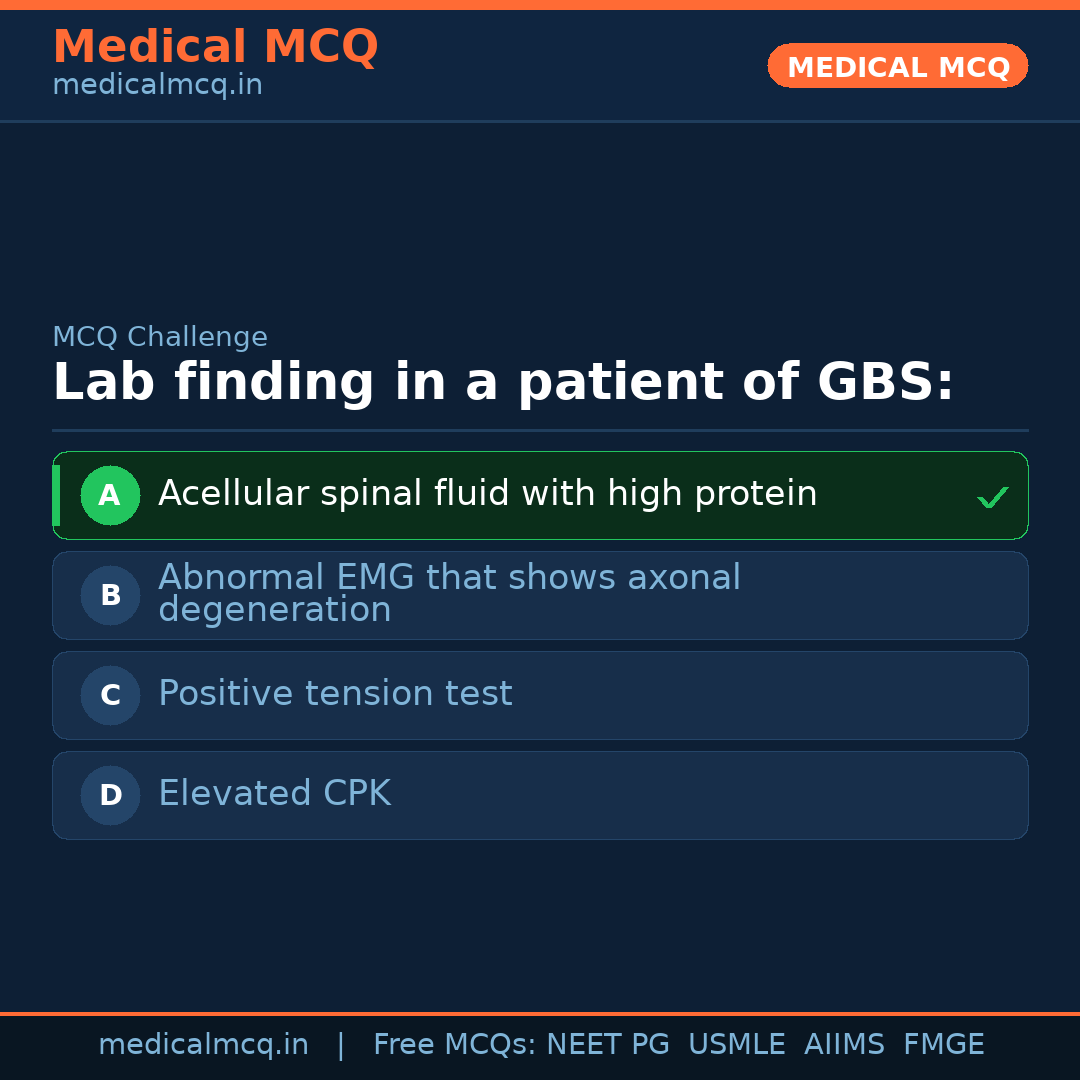
Task: Click the 'MCQ Challenge' label
Action: (160, 337)
